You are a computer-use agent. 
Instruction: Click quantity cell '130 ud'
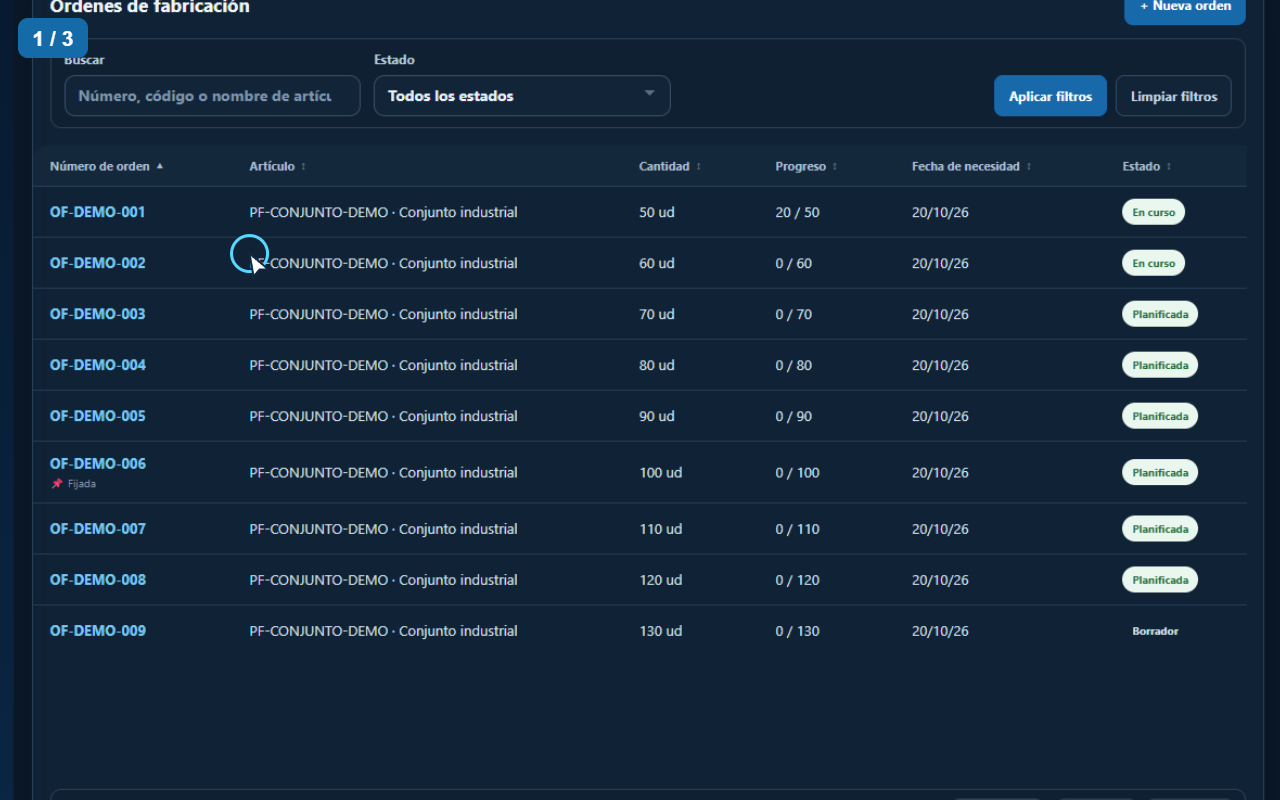(660, 631)
